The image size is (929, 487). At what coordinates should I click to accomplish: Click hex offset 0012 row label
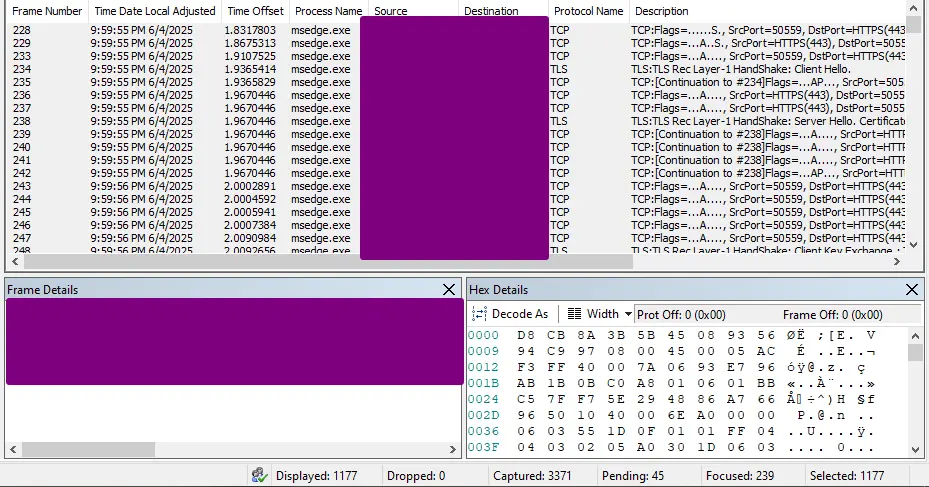pos(483,367)
